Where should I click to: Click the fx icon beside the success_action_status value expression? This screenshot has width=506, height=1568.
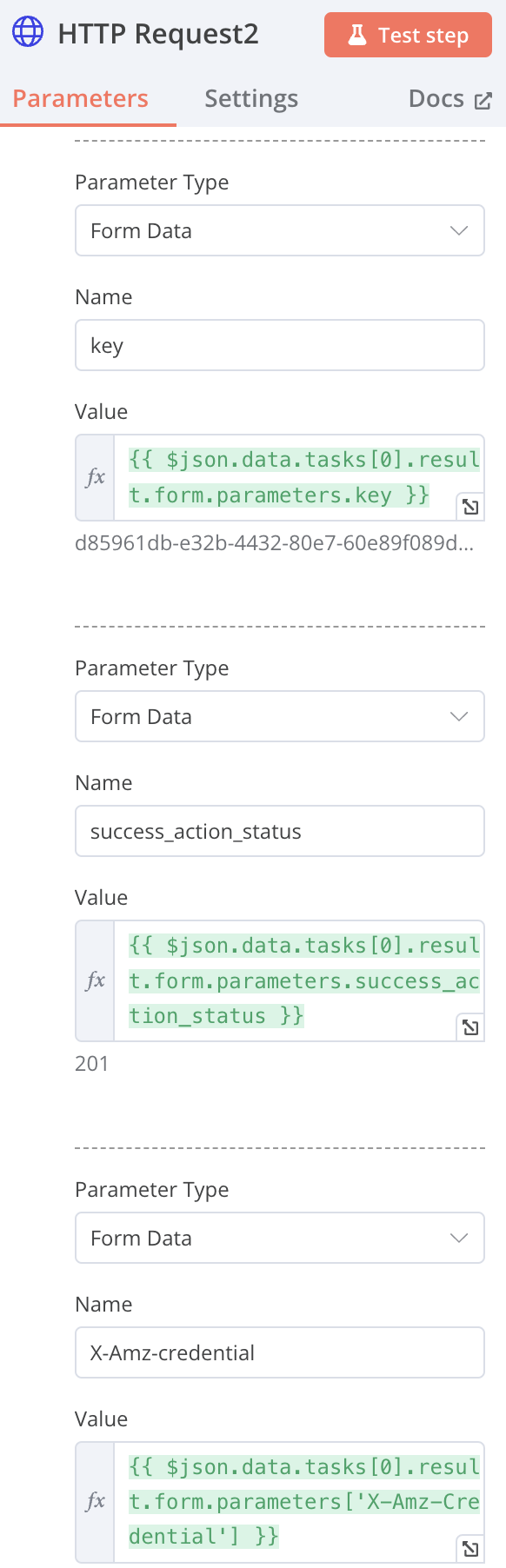[x=96, y=980]
